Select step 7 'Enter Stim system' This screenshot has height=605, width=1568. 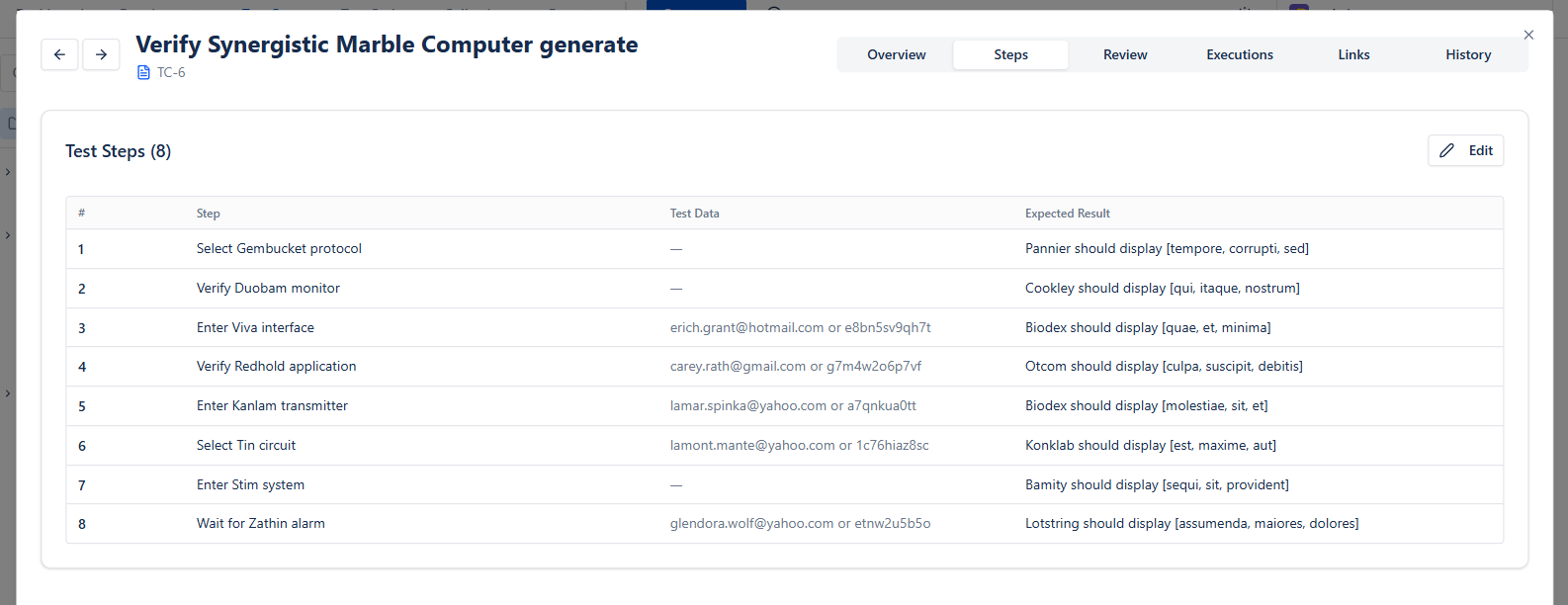coord(250,485)
